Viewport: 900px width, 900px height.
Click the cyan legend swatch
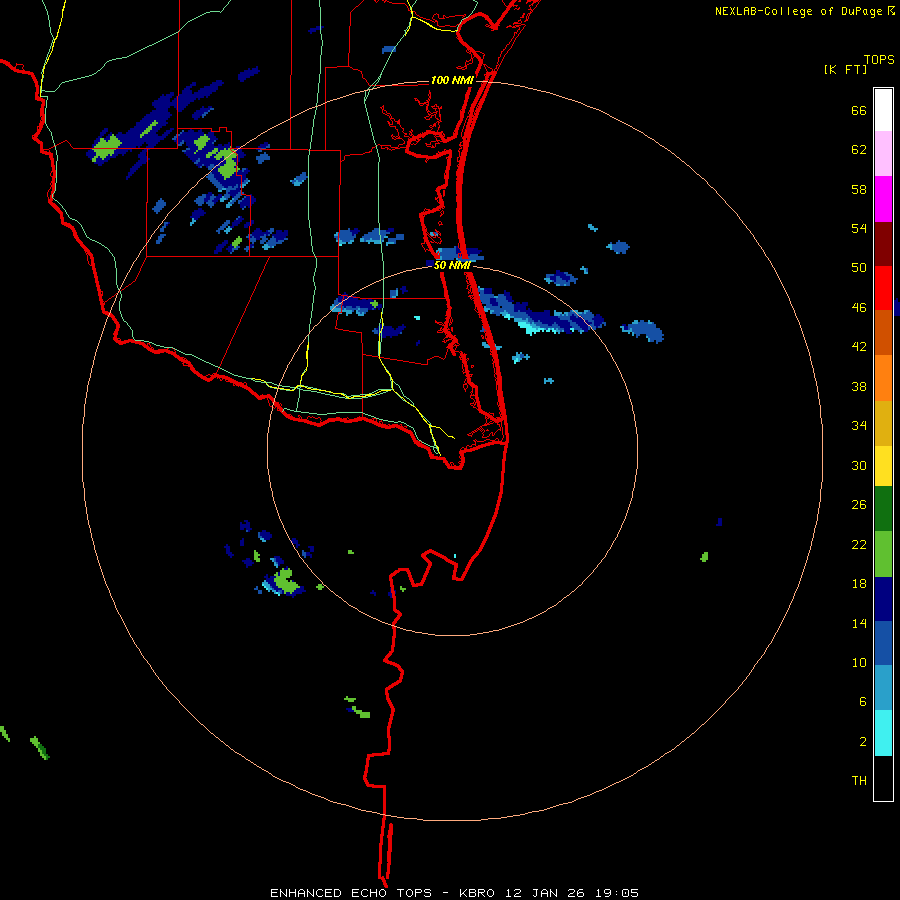click(x=883, y=733)
